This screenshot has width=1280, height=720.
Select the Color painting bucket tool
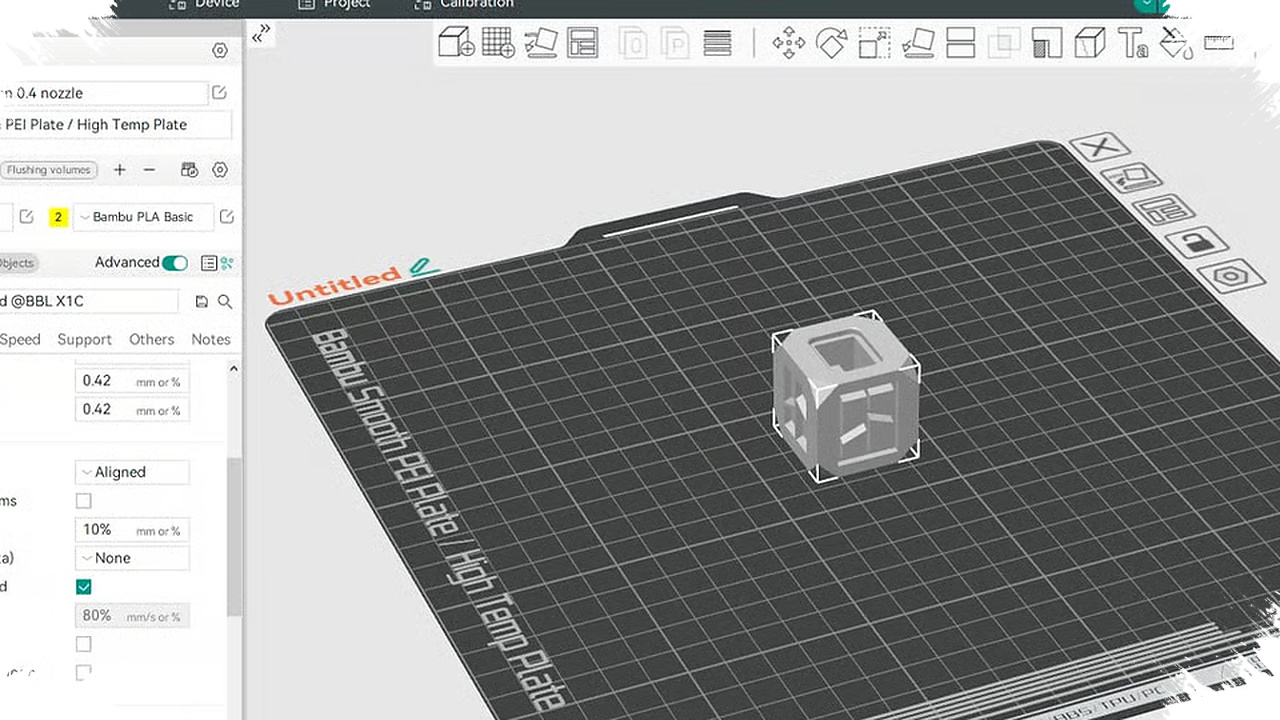pyautogui.click(x=1176, y=43)
